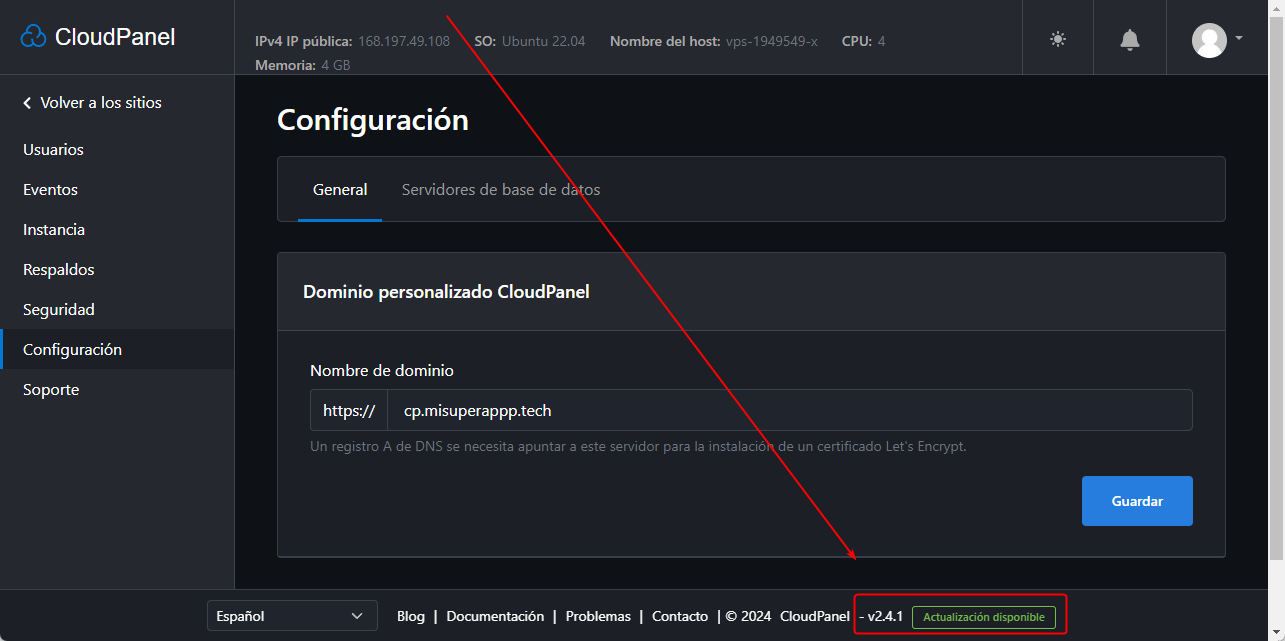Viewport: 1285px width, 641px height.
Task: Click the hostname value vps-1949549-x
Action: [x=772, y=42]
